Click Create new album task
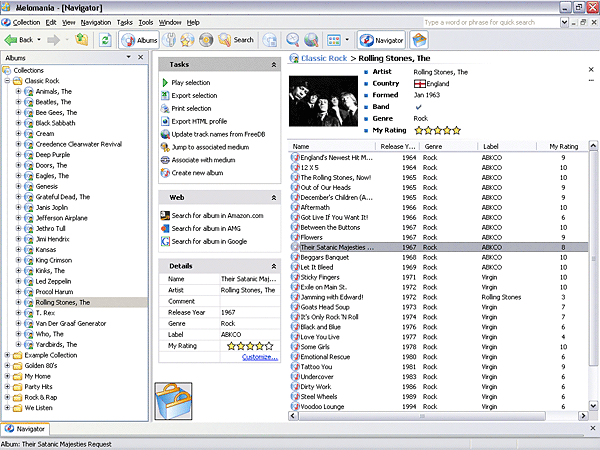This screenshot has height=450, width=600. [x=197, y=173]
